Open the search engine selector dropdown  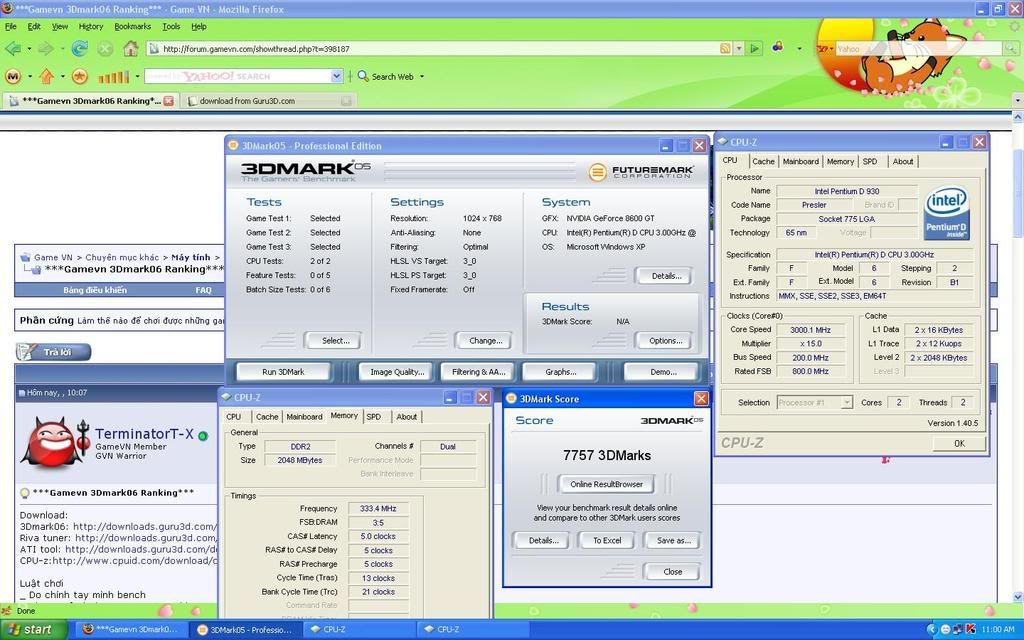[x=825, y=48]
